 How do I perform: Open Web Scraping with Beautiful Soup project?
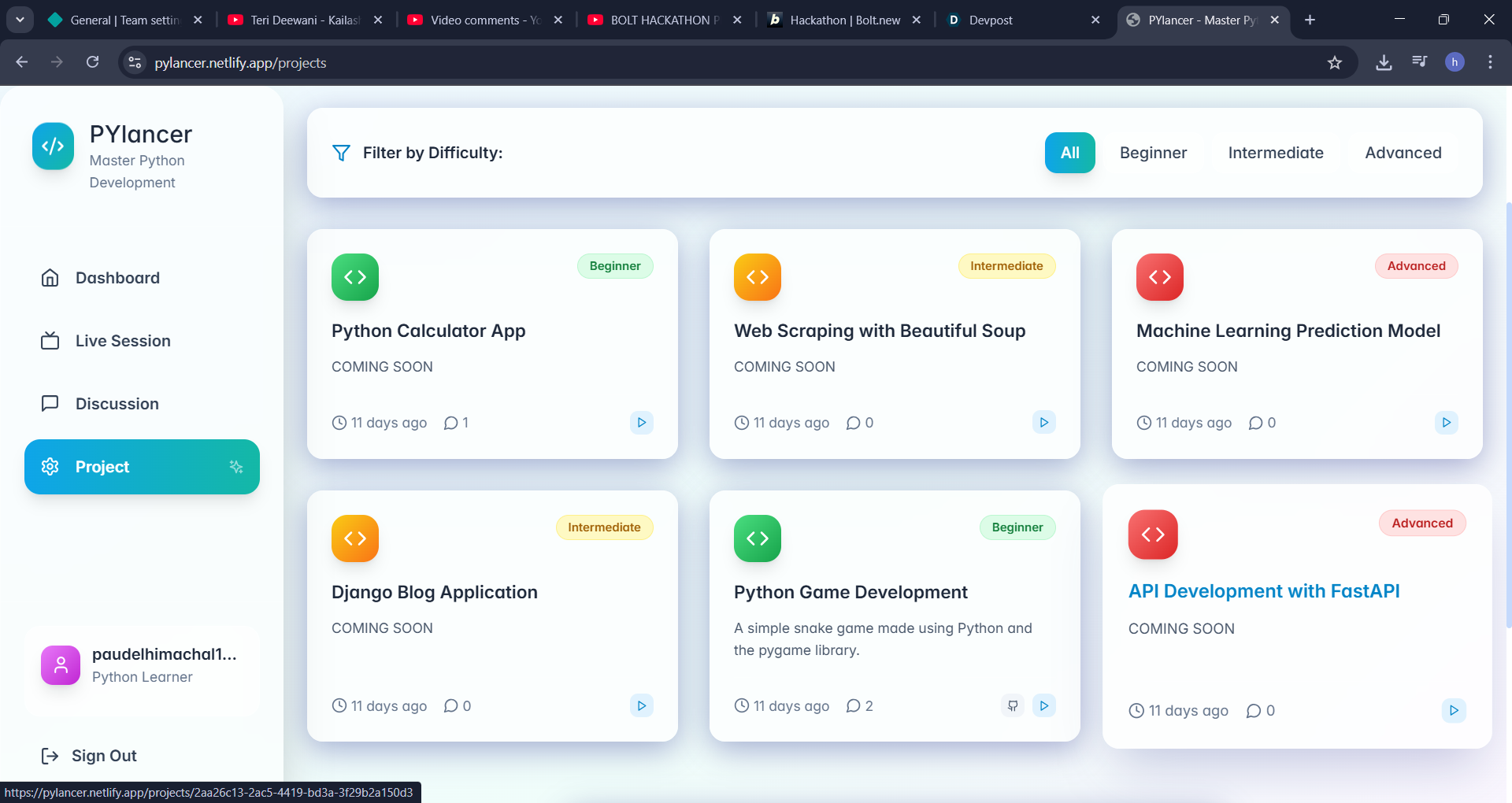pyautogui.click(x=880, y=331)
